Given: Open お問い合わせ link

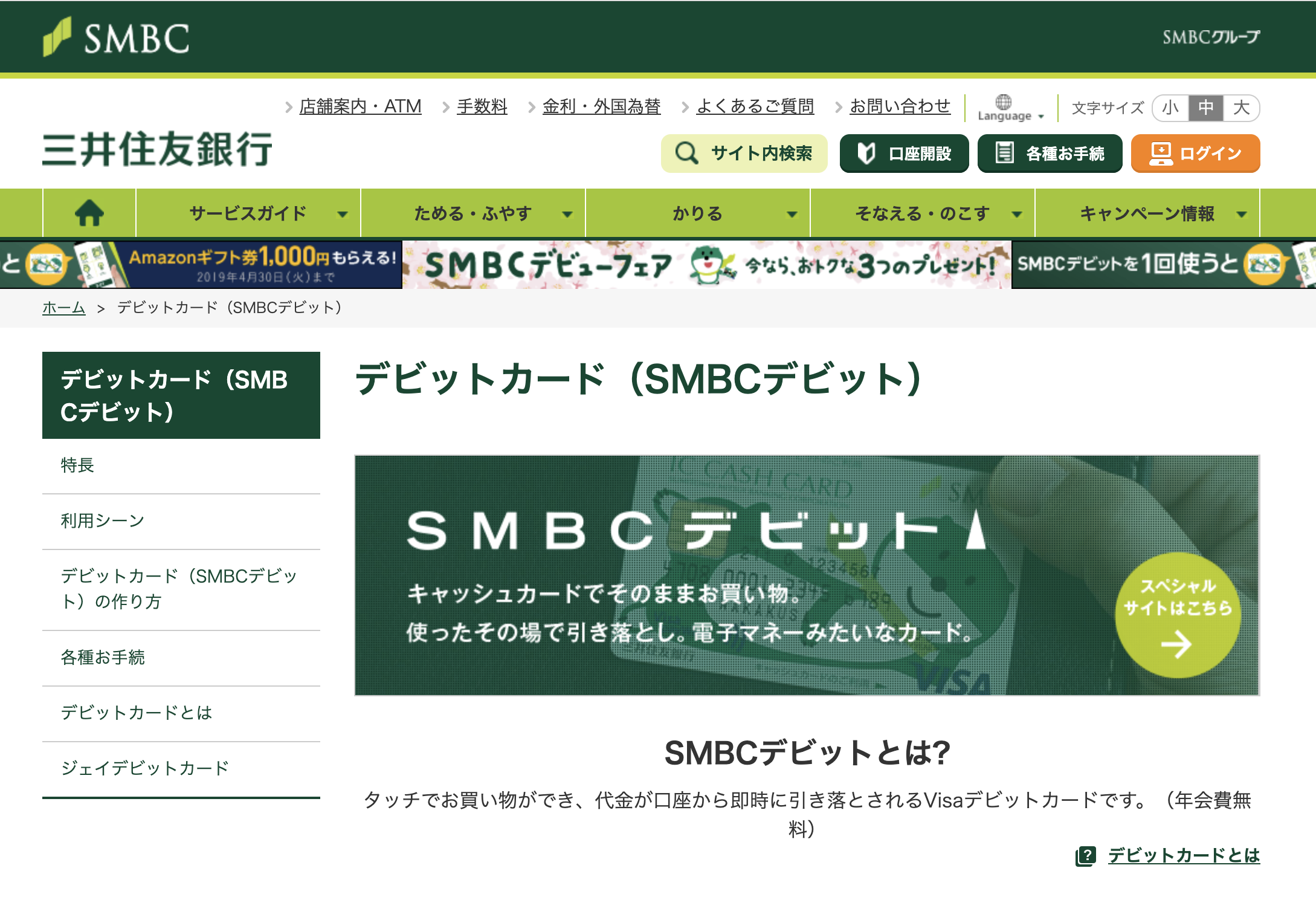Looking at the screenshot, I should click(900, 106).
